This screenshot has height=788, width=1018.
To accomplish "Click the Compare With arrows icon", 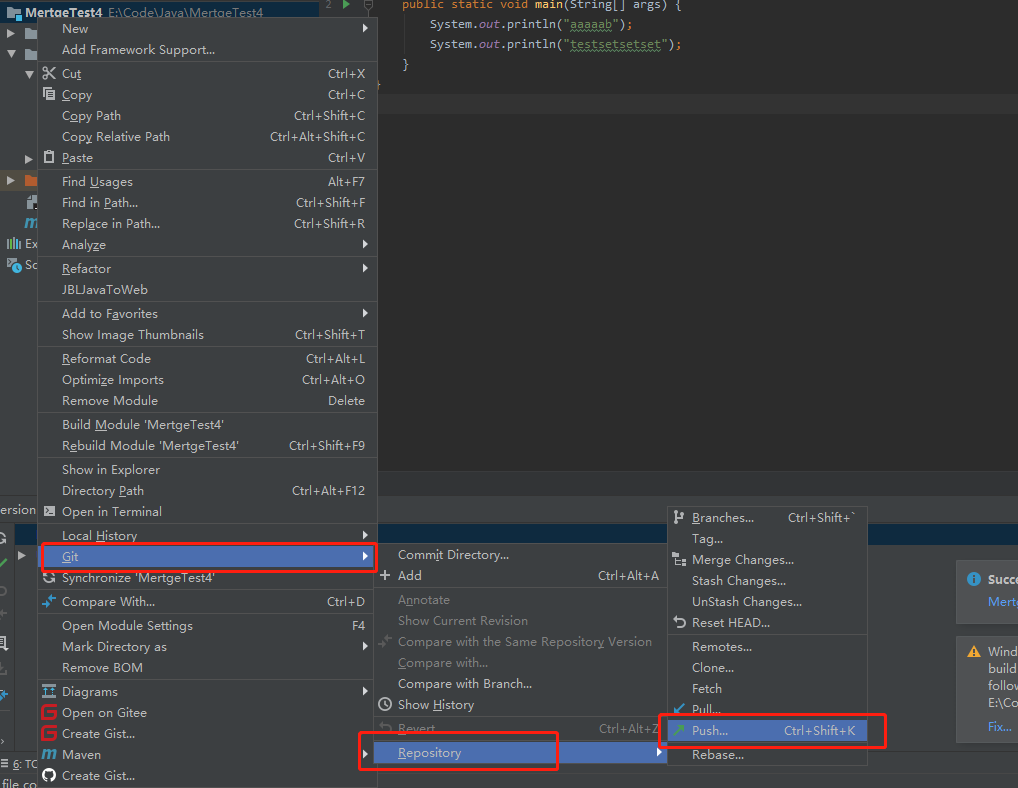I will [x=49, y=602].
